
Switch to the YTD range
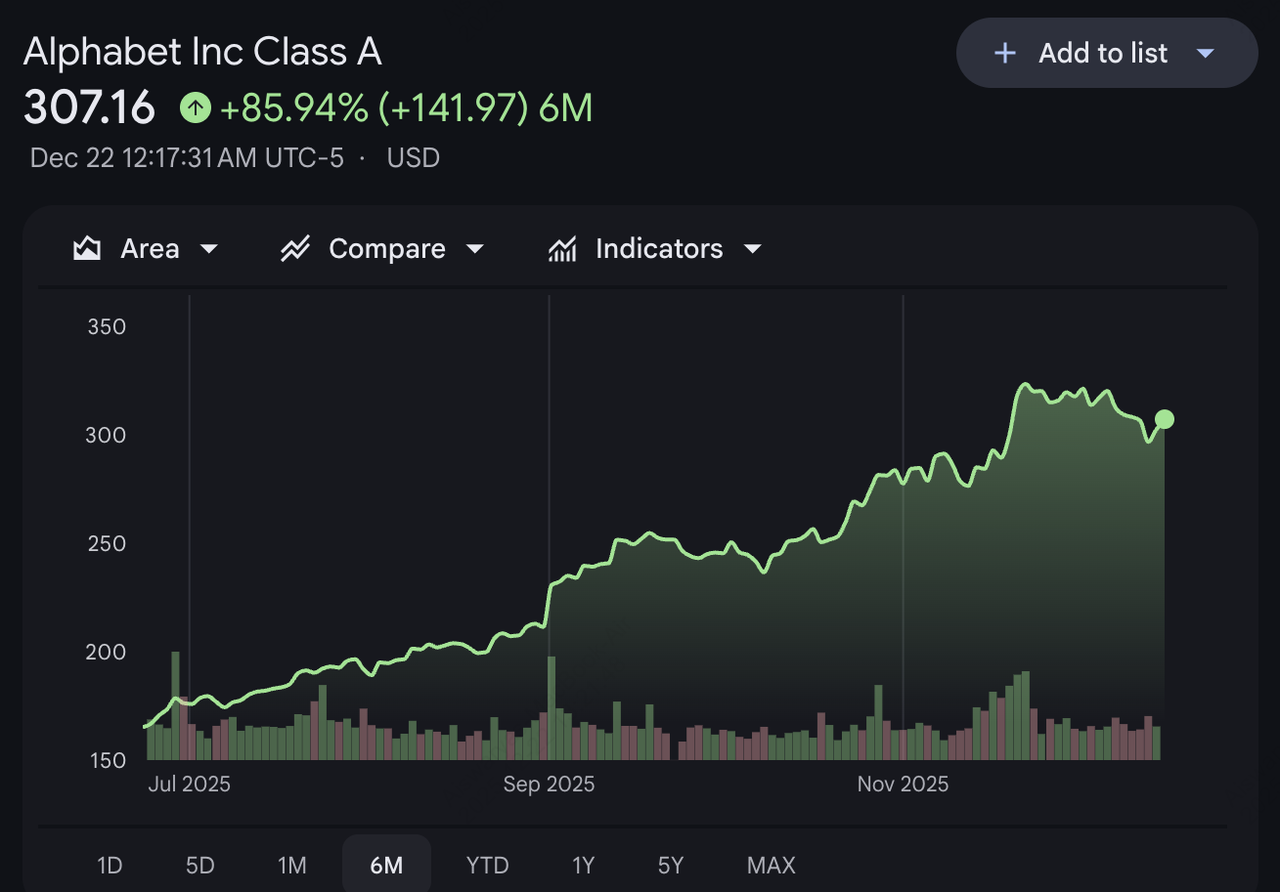(x=487, y=865)
